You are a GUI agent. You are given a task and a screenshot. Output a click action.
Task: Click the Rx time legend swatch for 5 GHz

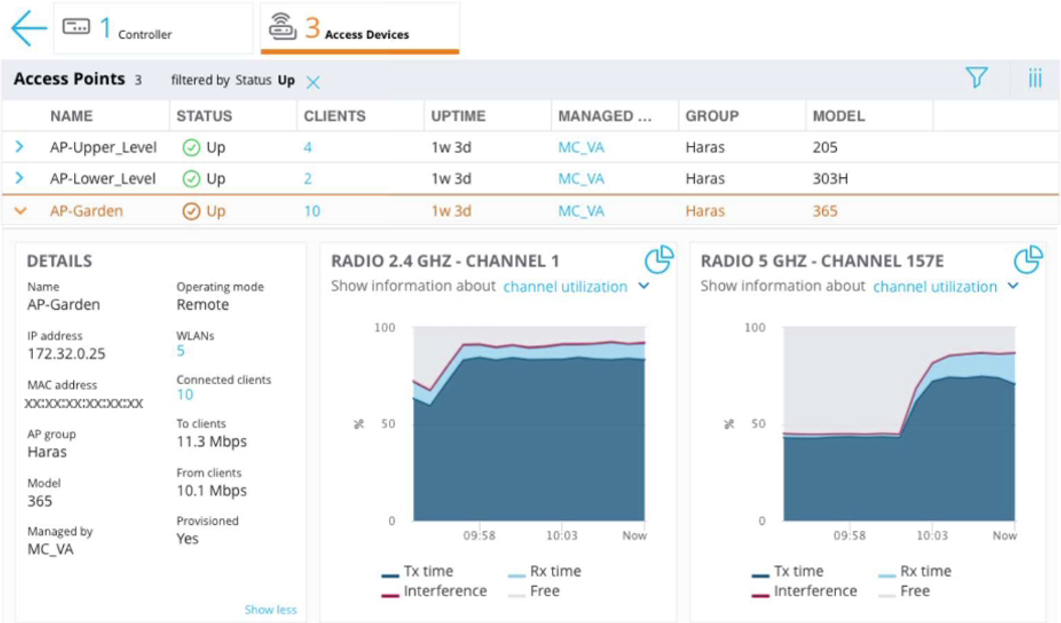pyautogui.click(x=886, y=576)
